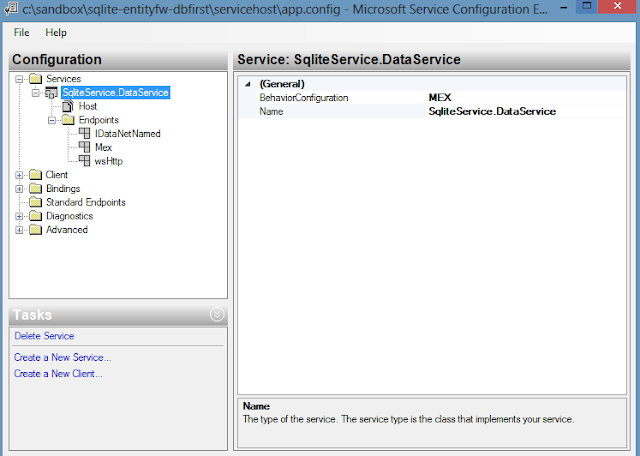Select the Host tree item
640x456 pixels.
click(88, 106)
